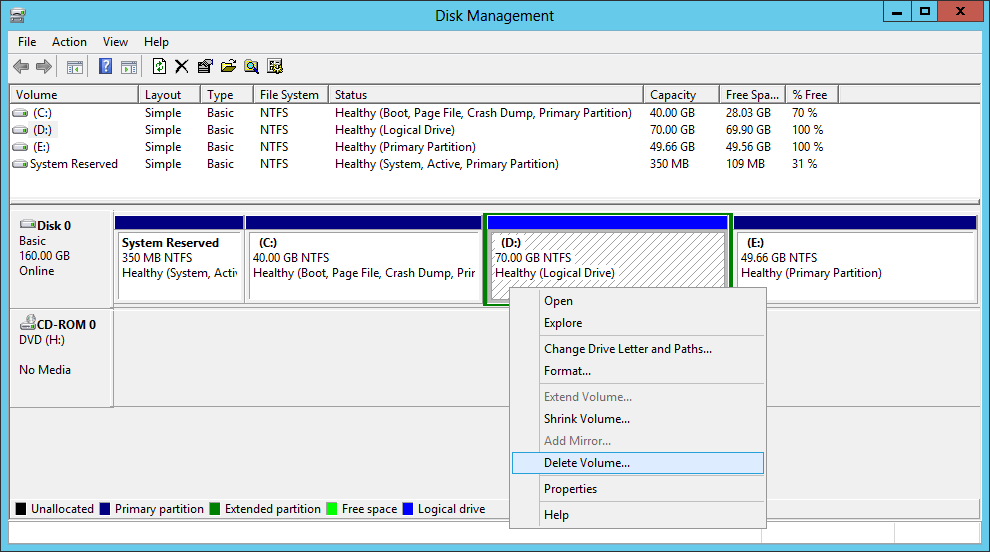Select Change Drive Letter and Paths...
This screenshot has width=990, height=552.
click(x=638, y=349)
